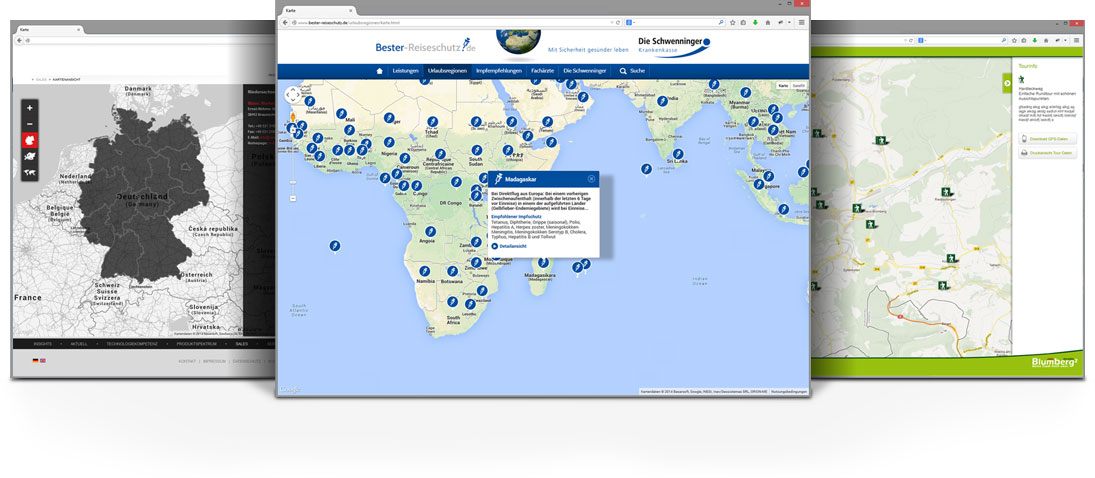Screen dimensions: 1095x478
Task: Open SALES in left window footer
Action: click(242, 344)
